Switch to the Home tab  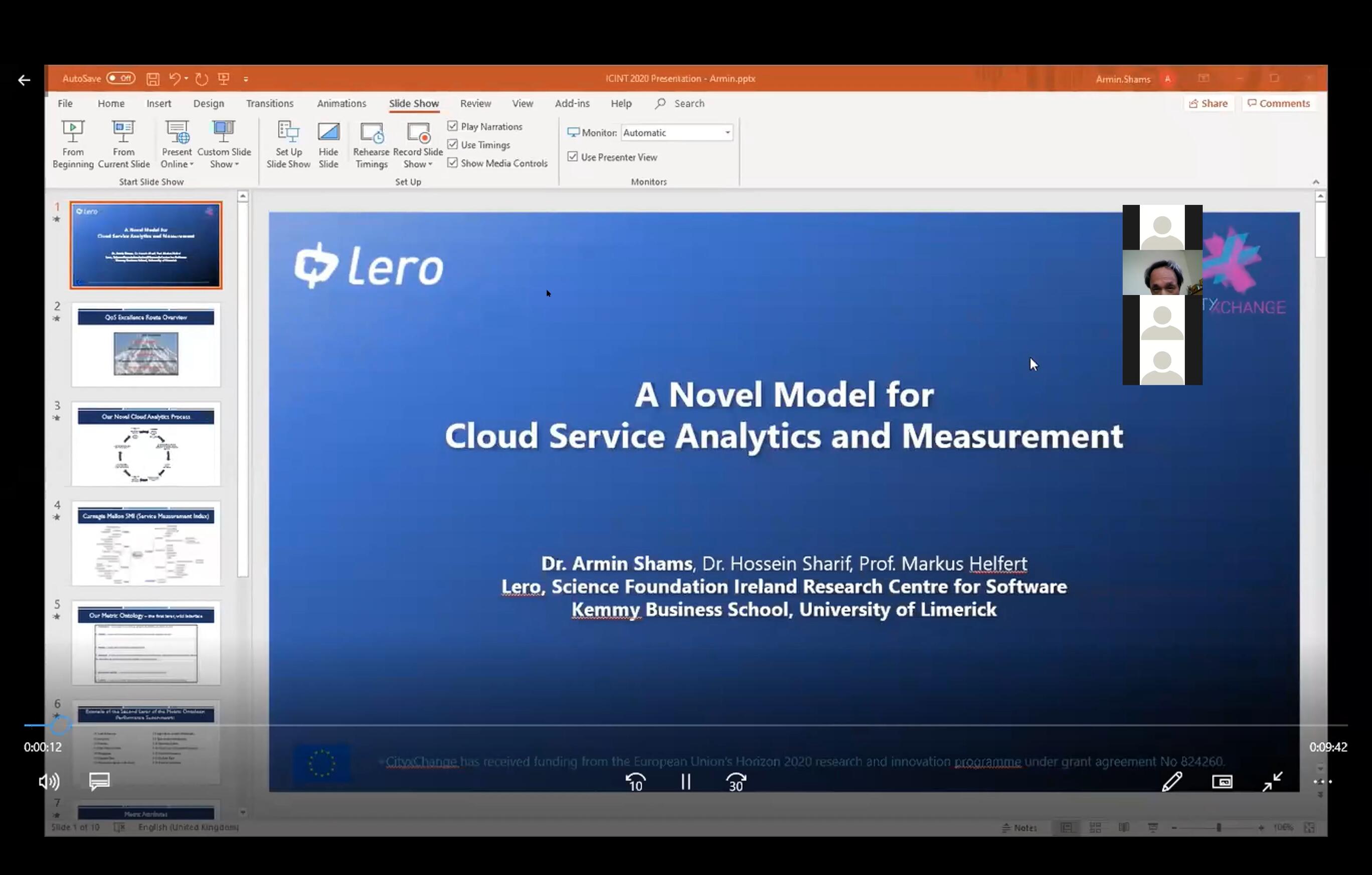click(110, 104)
